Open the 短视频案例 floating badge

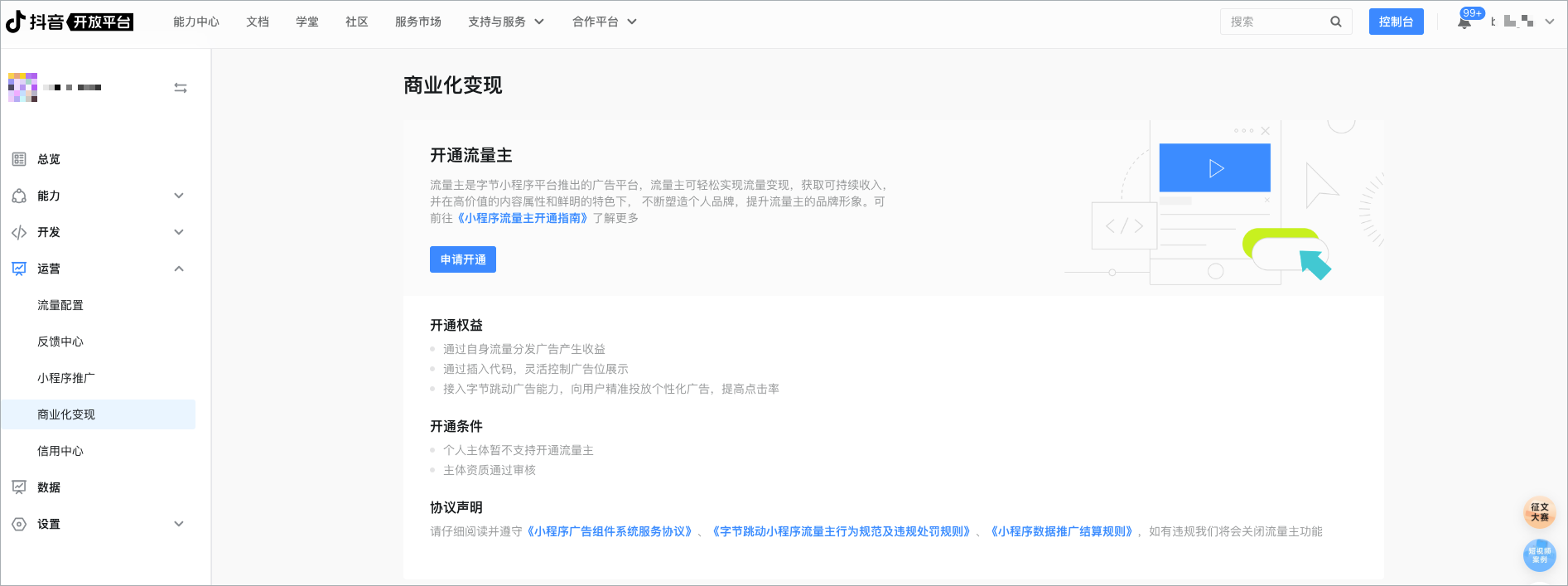tap(1540, 555)
